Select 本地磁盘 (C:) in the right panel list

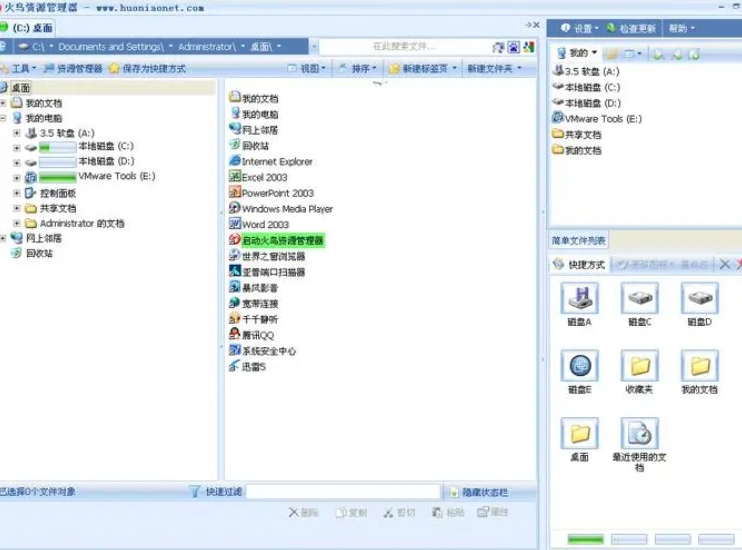[592, 87]
